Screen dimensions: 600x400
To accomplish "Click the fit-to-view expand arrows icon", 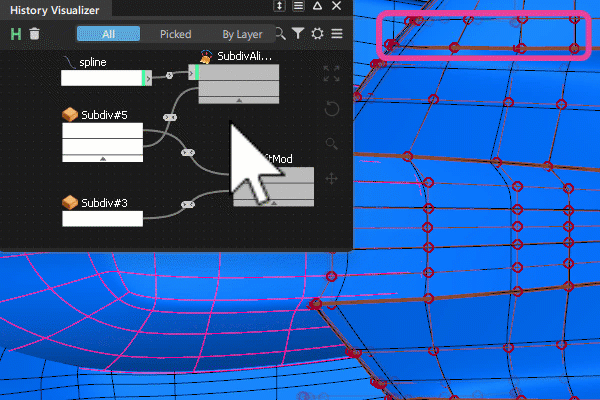I will (331, 73).
